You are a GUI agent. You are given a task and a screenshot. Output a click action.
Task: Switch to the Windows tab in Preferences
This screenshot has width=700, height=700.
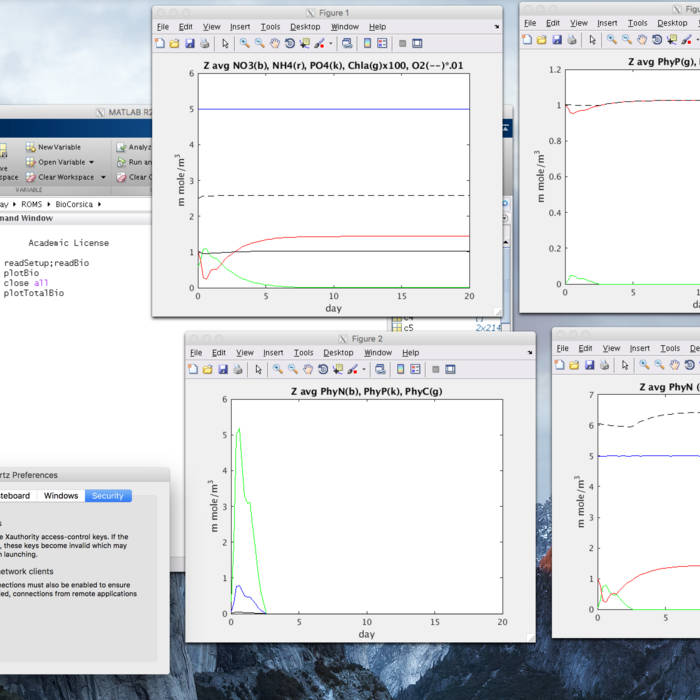tap(61, 496)
